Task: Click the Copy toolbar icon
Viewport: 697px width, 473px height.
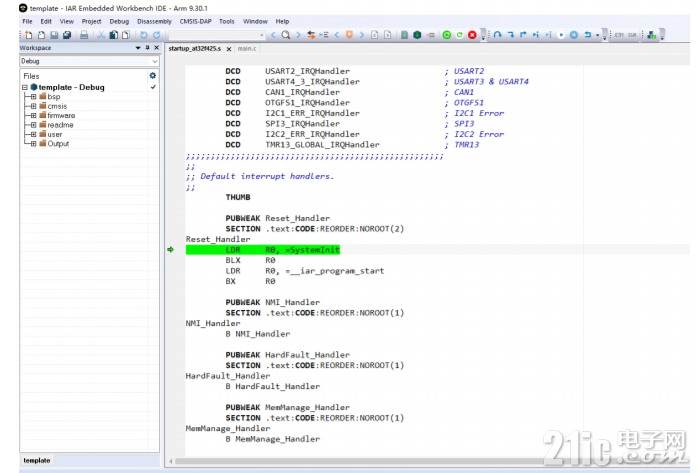Action: [x=114, y=35]
